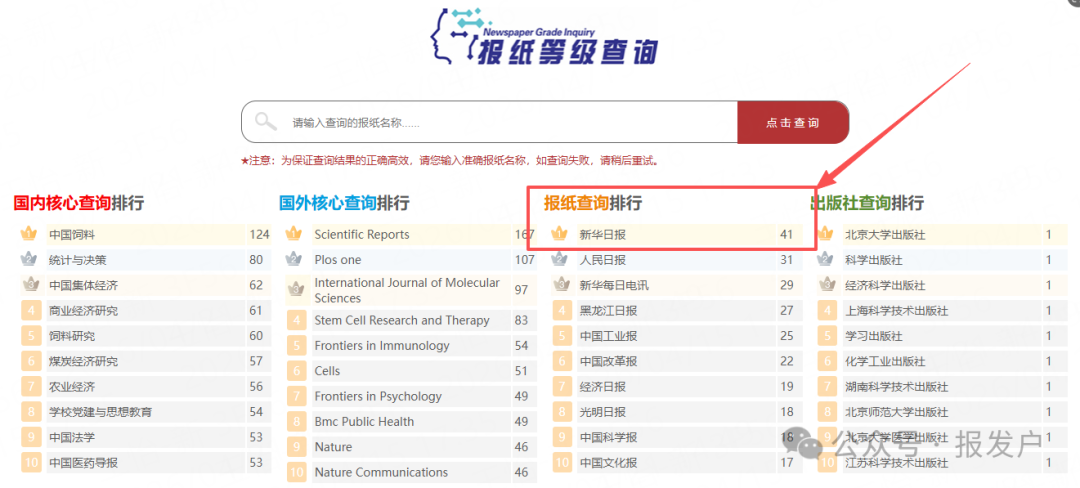Click rank 9 badge beside Nature
This screenshot has width=1080, height=488.
297,447
